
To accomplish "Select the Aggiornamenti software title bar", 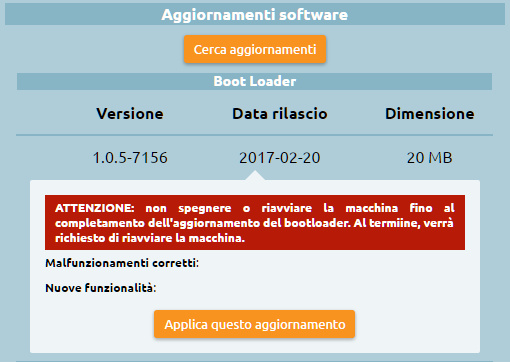I will 255,14.
